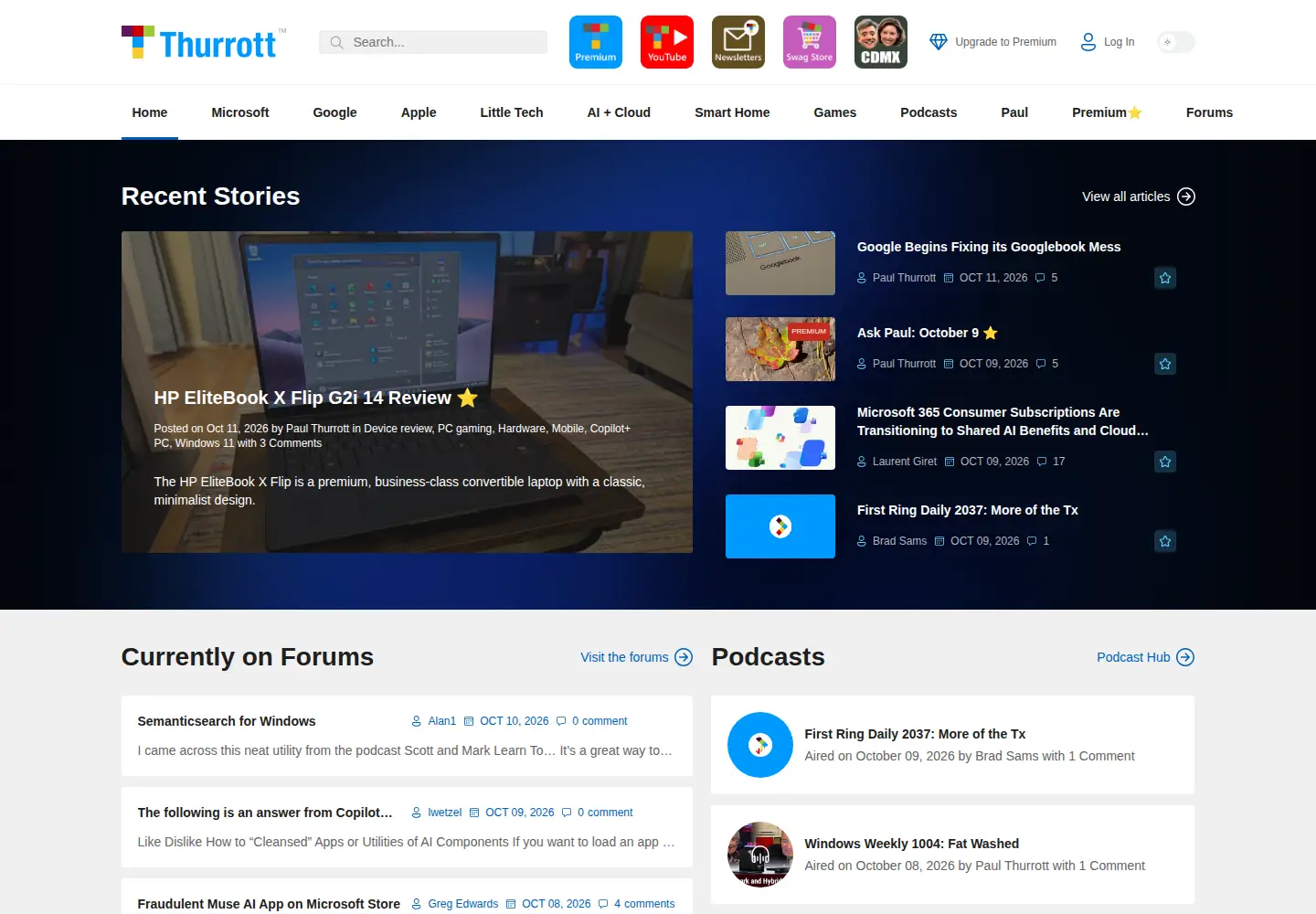Go to the Smart Home section
1316x914 pixels.
[732, 112]
